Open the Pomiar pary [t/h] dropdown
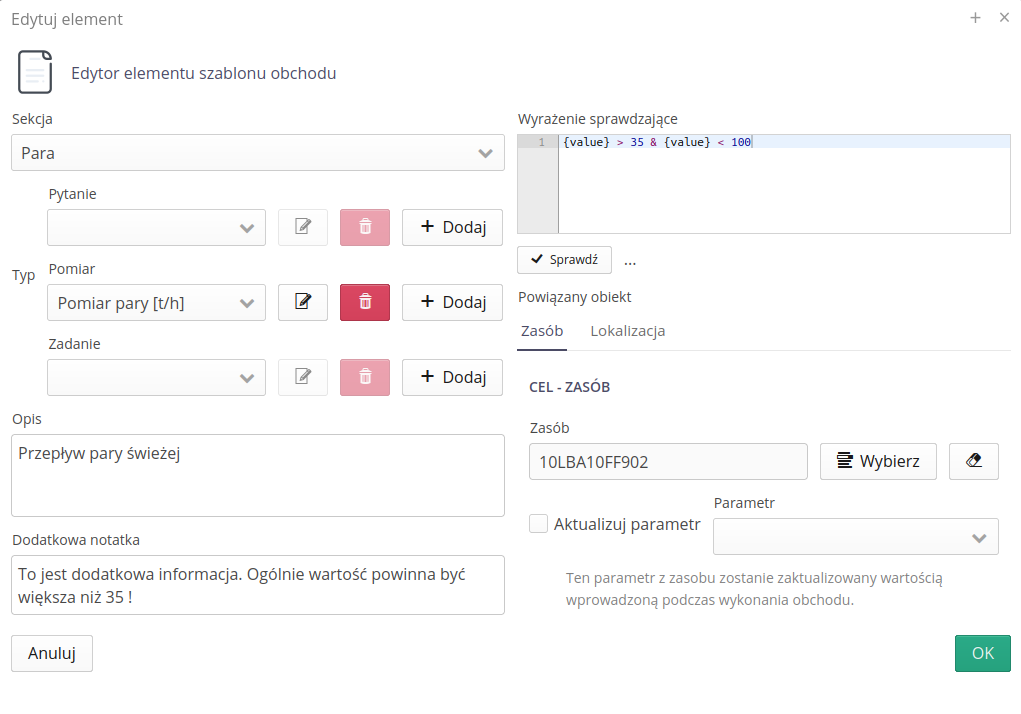The image size is (1021, 714). pyautogui.click(x=156, y=302)
